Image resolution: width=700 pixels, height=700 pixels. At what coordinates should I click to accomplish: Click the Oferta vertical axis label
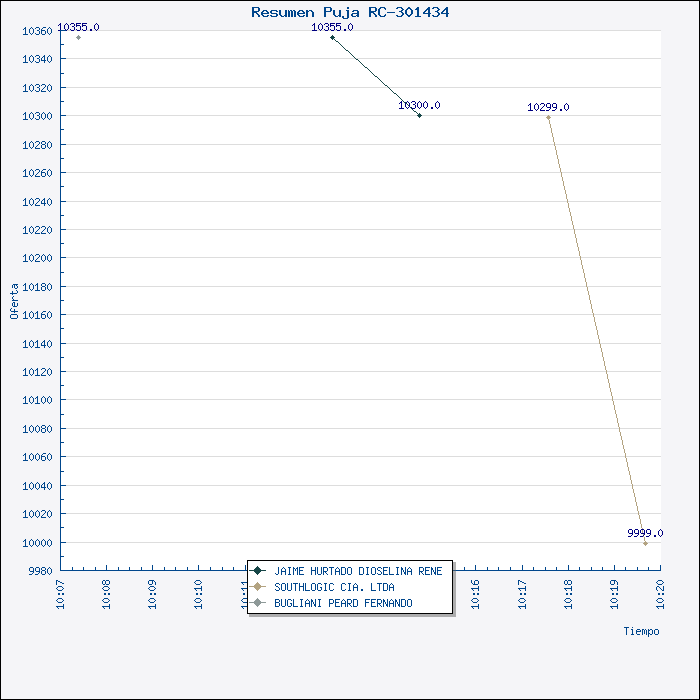tap(14, 300)
